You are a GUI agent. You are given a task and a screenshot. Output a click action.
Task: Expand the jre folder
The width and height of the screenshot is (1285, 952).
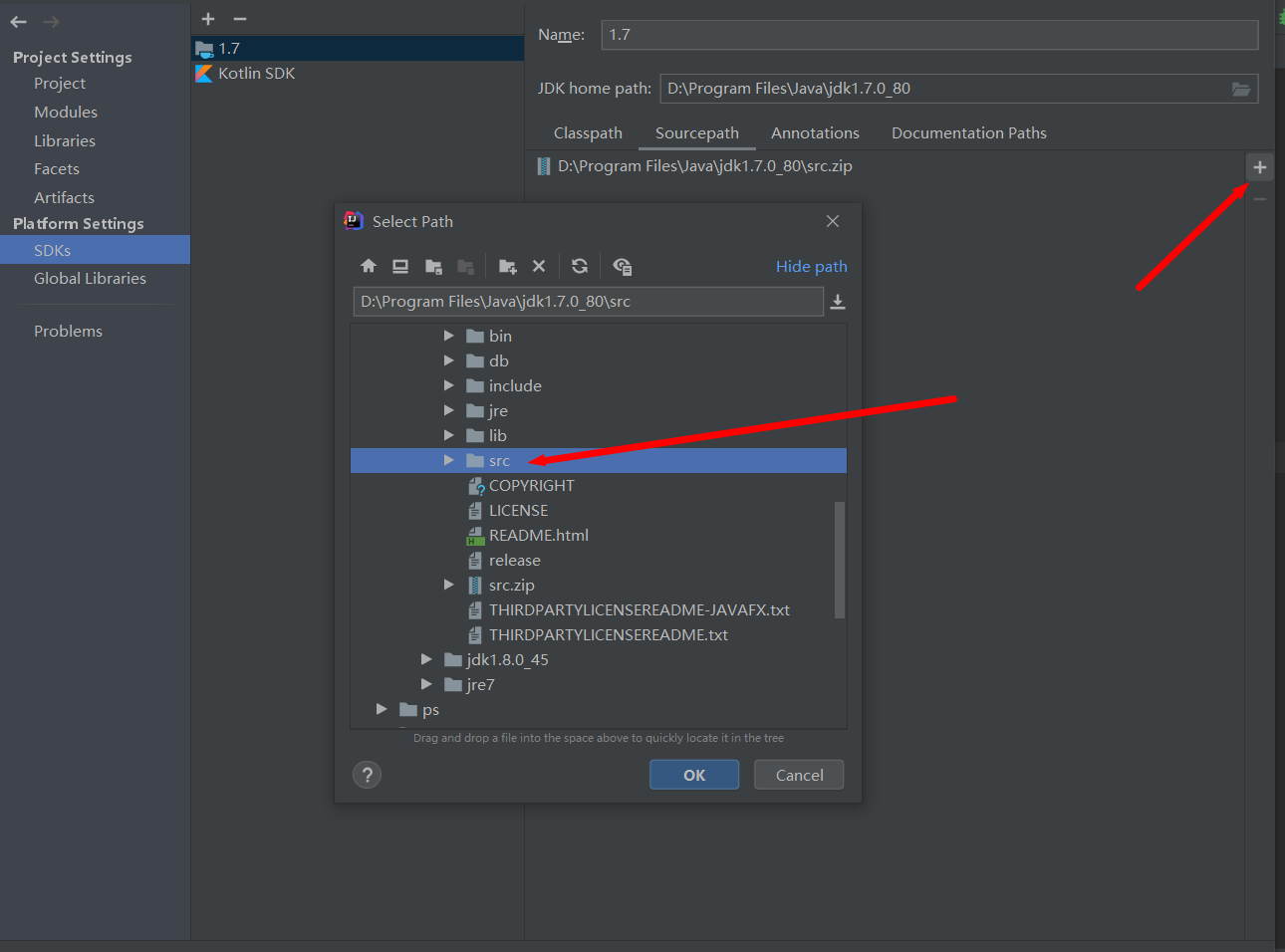tap(448, 410)
